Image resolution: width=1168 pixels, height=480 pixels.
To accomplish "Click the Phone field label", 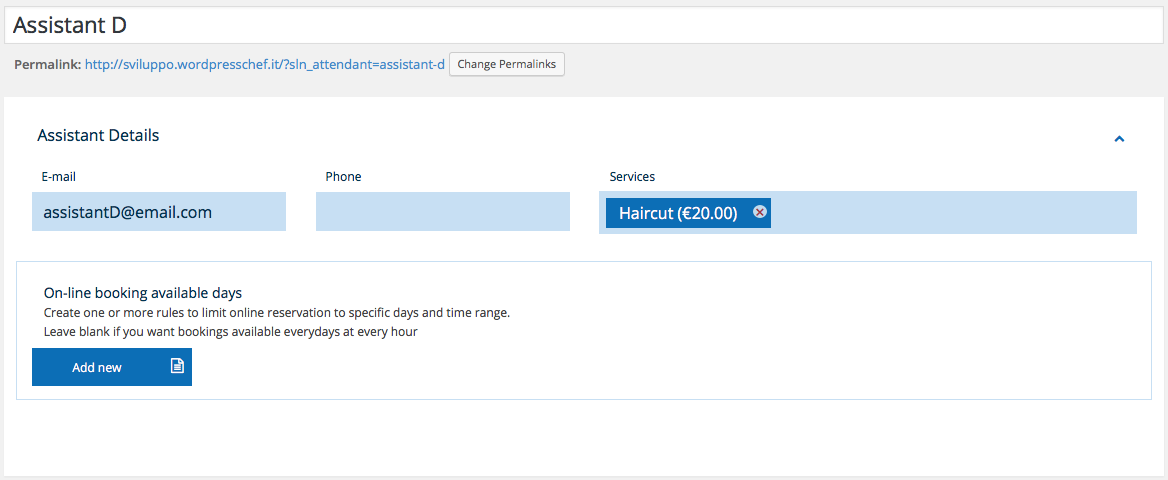I will 343,176.
